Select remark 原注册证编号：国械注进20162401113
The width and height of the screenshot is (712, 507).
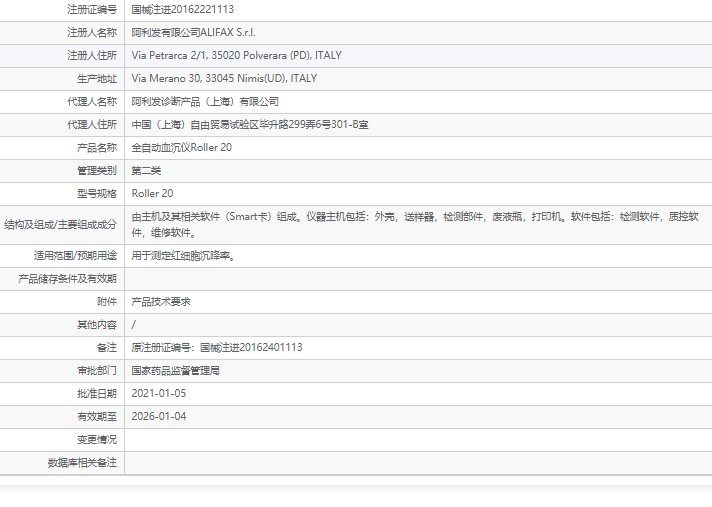click(x=217, y=347)
